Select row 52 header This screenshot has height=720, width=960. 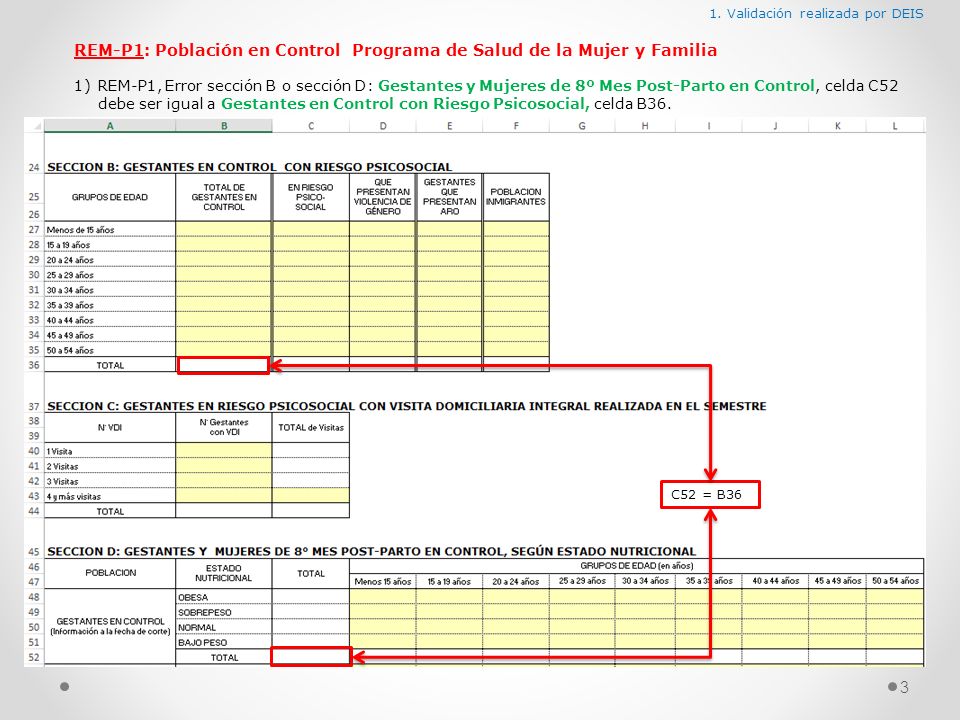[34, 658]
